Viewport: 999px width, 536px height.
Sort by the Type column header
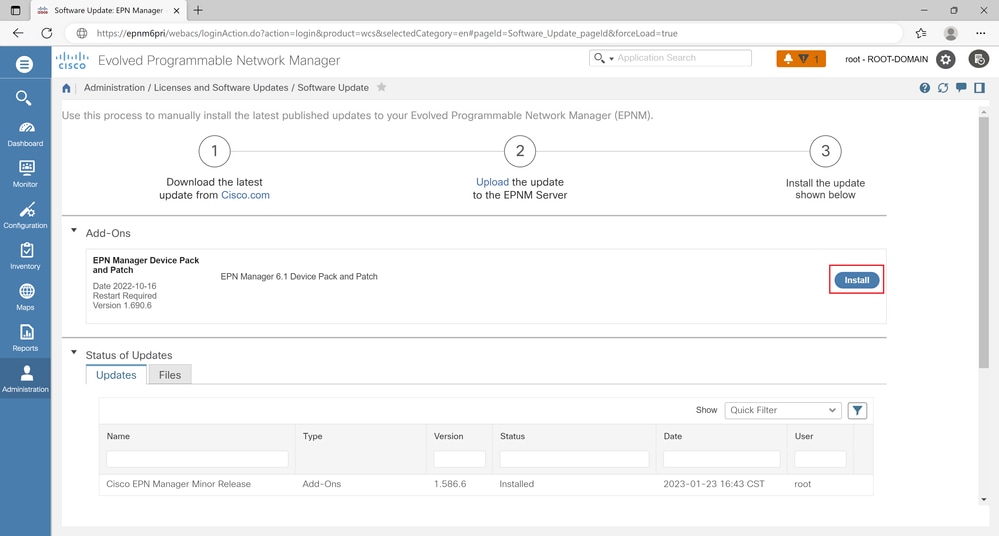313,437
